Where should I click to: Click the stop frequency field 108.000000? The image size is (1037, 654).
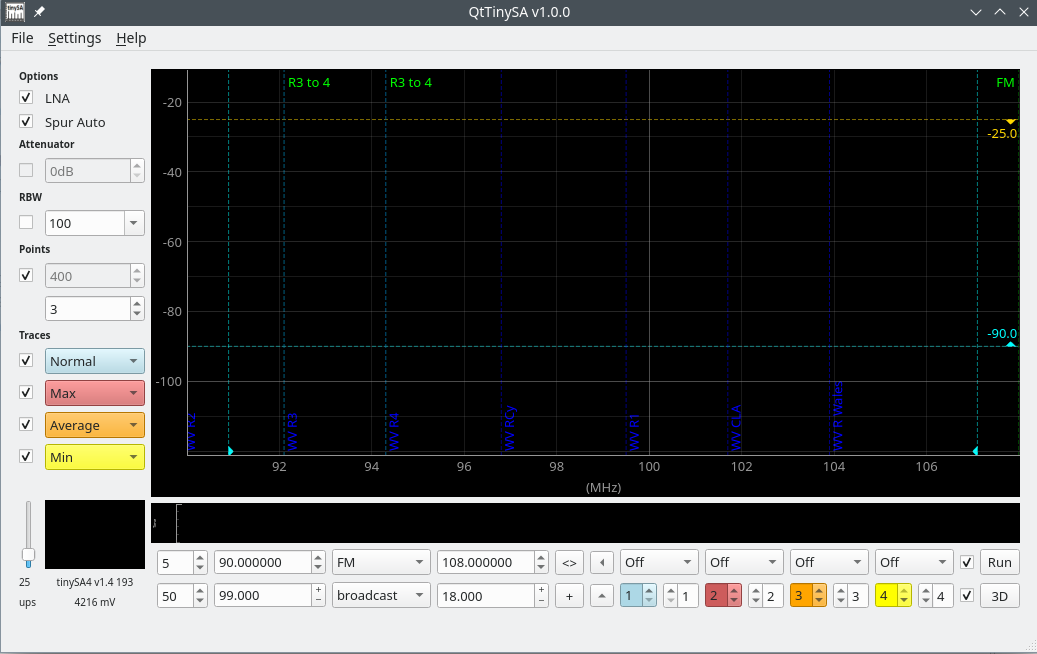[493, 563]
